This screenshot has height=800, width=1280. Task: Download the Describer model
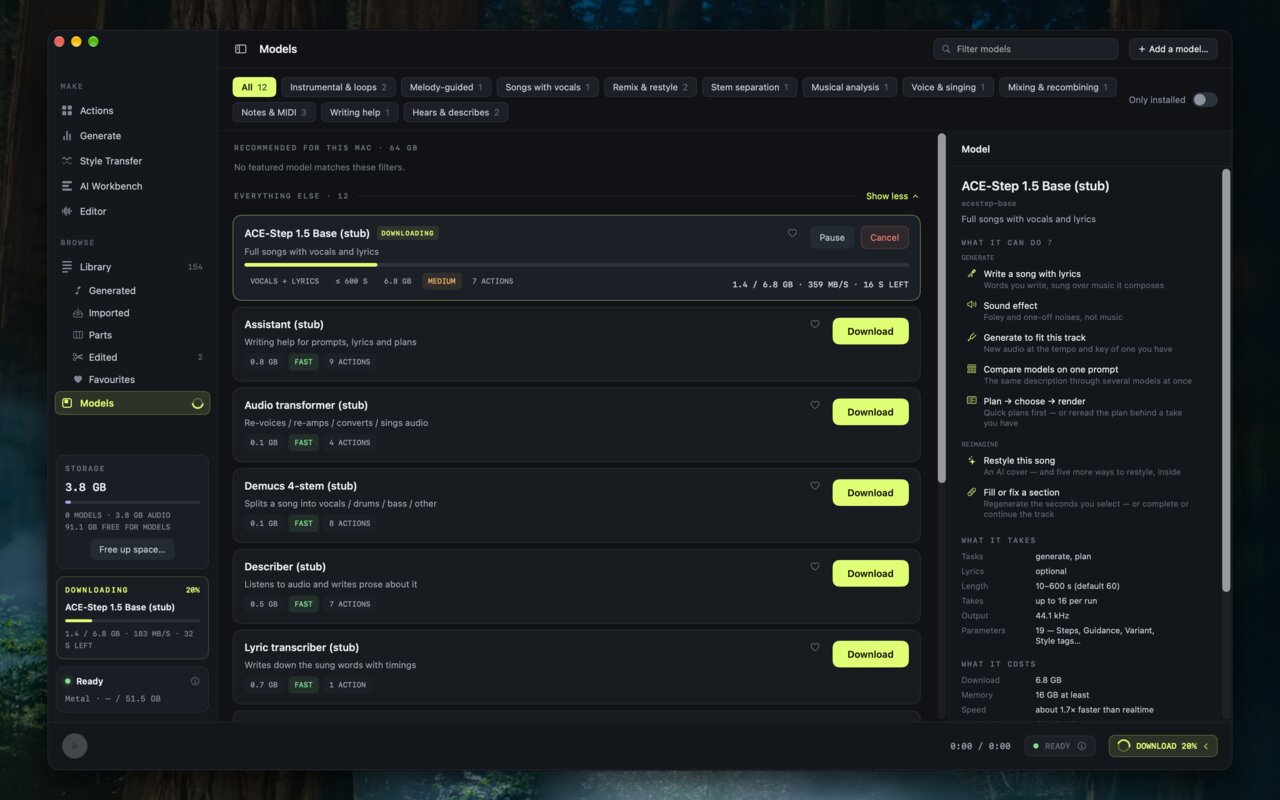pyautogui.click(x=870, y=573)
